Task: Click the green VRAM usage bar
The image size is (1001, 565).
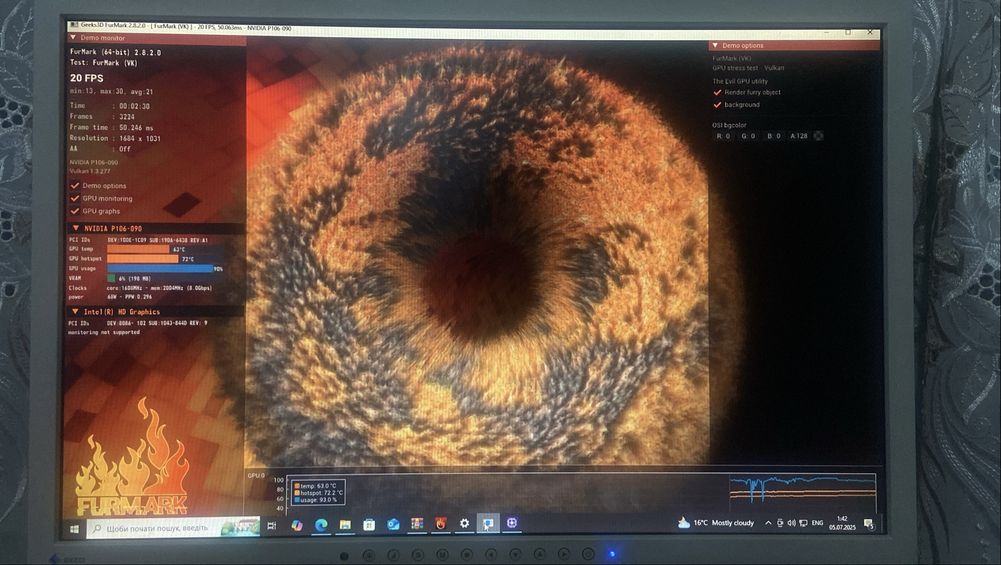Action: (111, 278)
